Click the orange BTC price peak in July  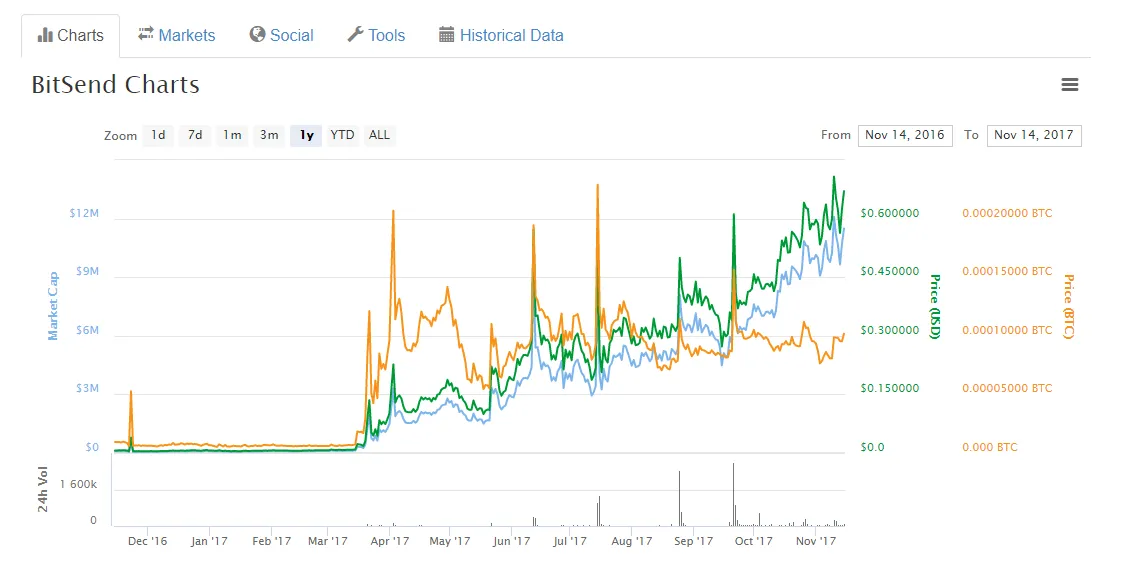pos(597,186)
